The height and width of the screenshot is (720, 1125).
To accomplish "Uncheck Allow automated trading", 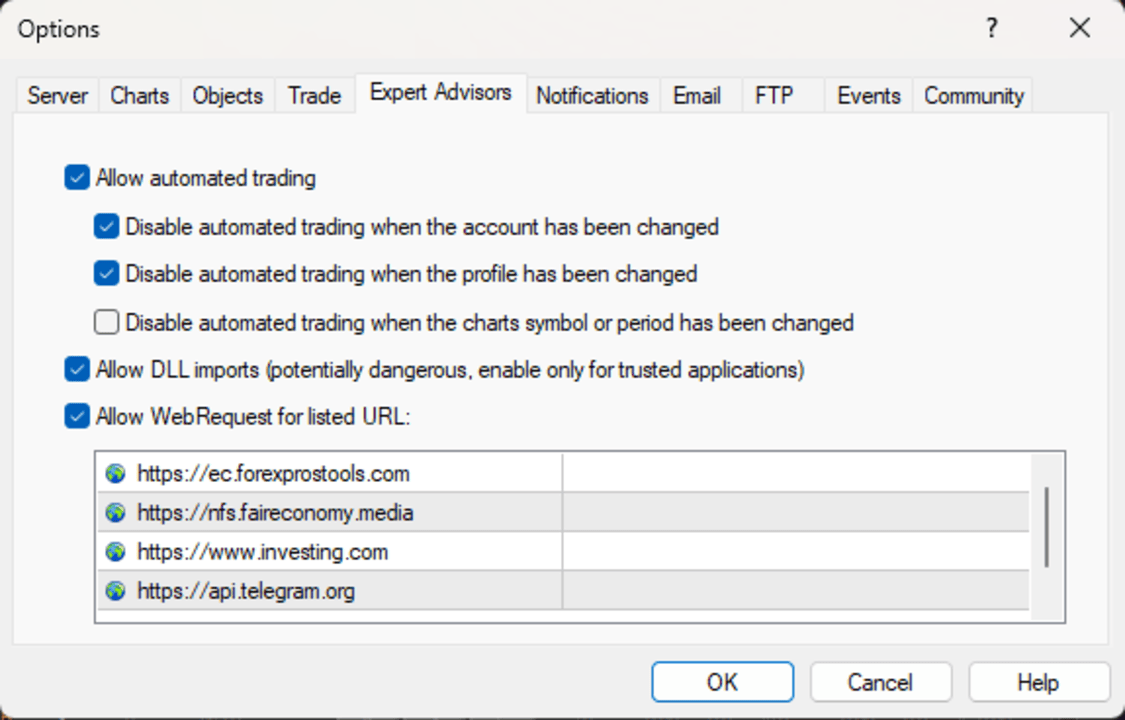I will pos(77,179).
